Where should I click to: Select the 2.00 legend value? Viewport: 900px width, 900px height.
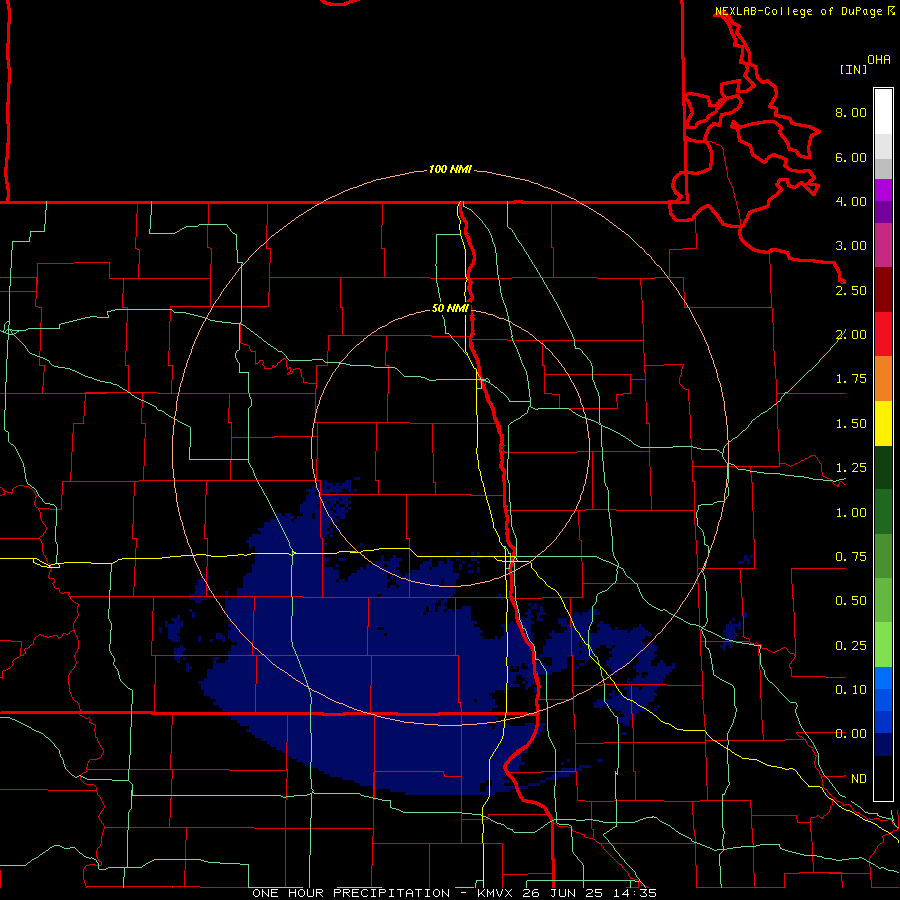851,335
